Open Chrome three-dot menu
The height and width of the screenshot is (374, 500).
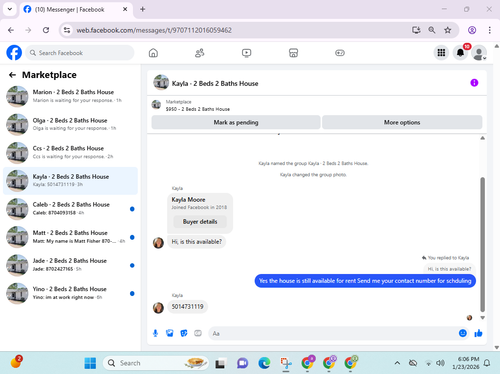point(489,30)
